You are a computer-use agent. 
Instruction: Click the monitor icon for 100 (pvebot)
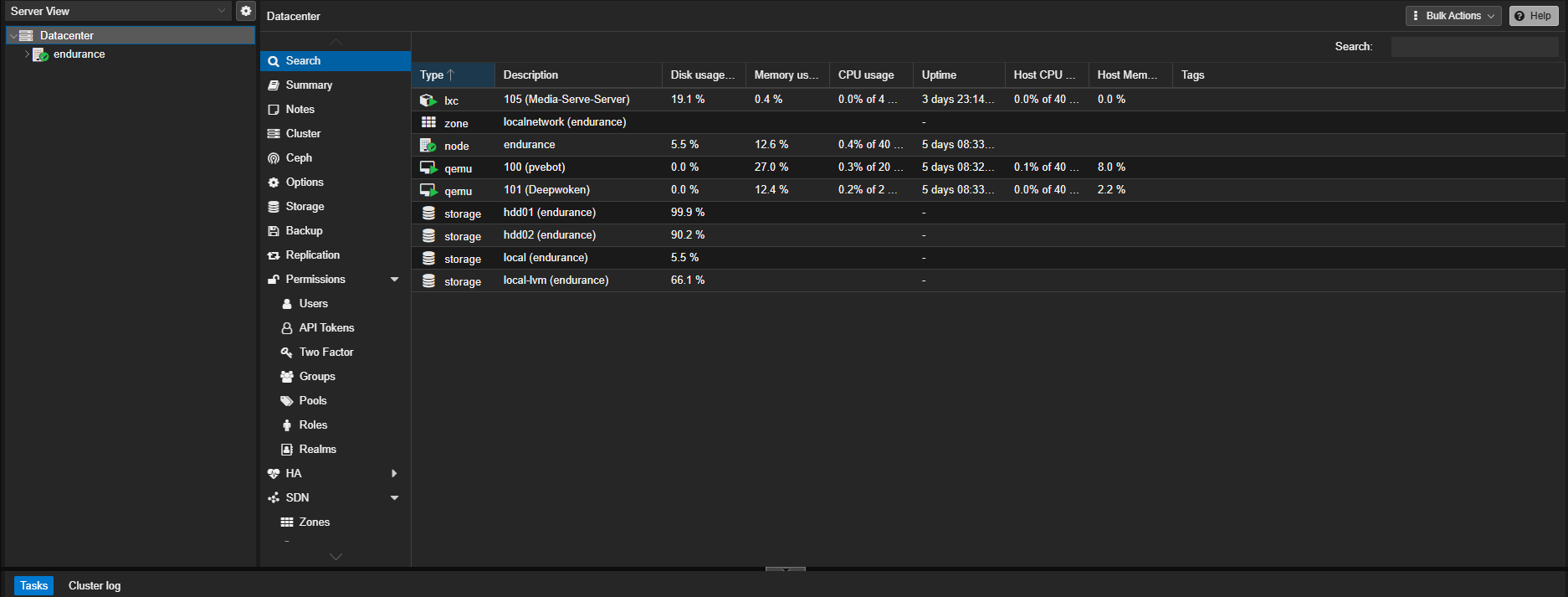pyautogui.click(x=428, y=167)
